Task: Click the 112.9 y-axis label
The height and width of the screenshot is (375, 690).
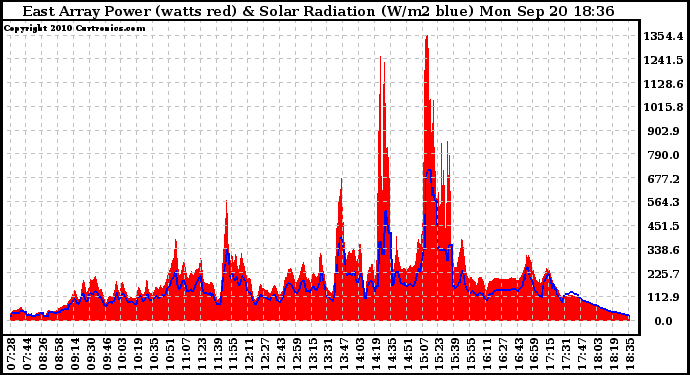Action: pos(664,298)
